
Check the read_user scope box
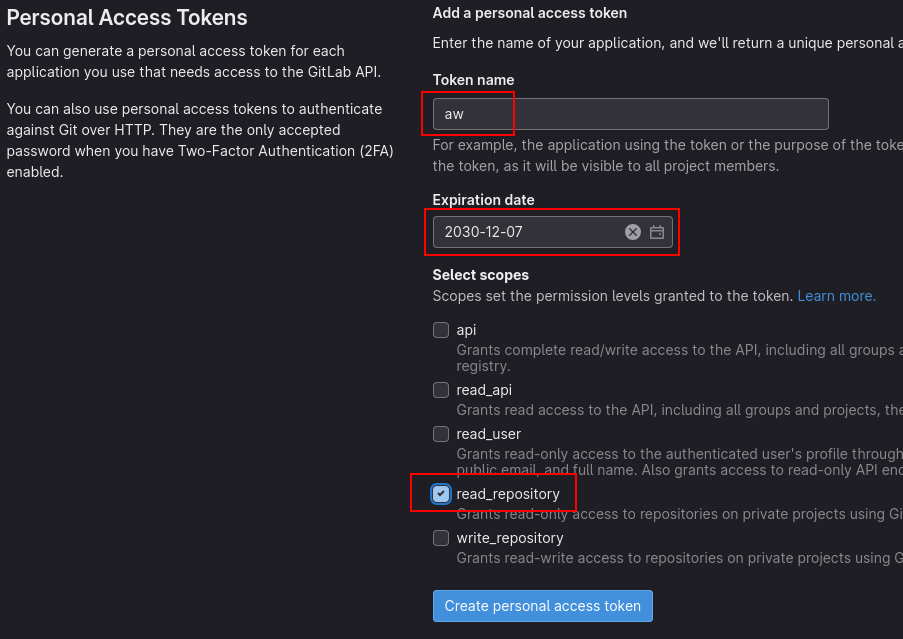pyautogui.click(x=441, y=433)
